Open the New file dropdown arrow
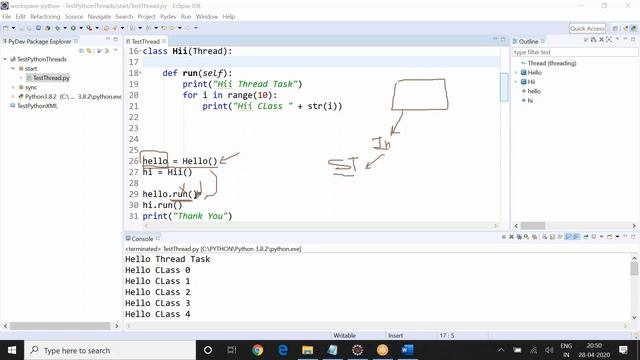Viewport: 640px width, 360px height. coord(13,28)
